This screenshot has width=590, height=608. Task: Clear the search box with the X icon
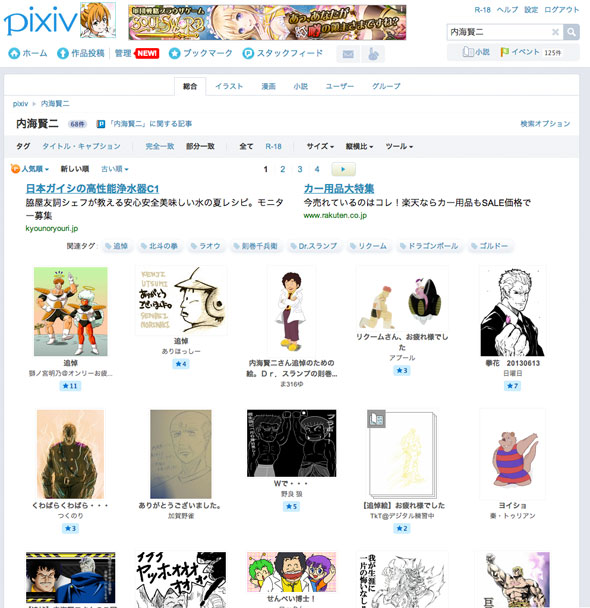555,32
